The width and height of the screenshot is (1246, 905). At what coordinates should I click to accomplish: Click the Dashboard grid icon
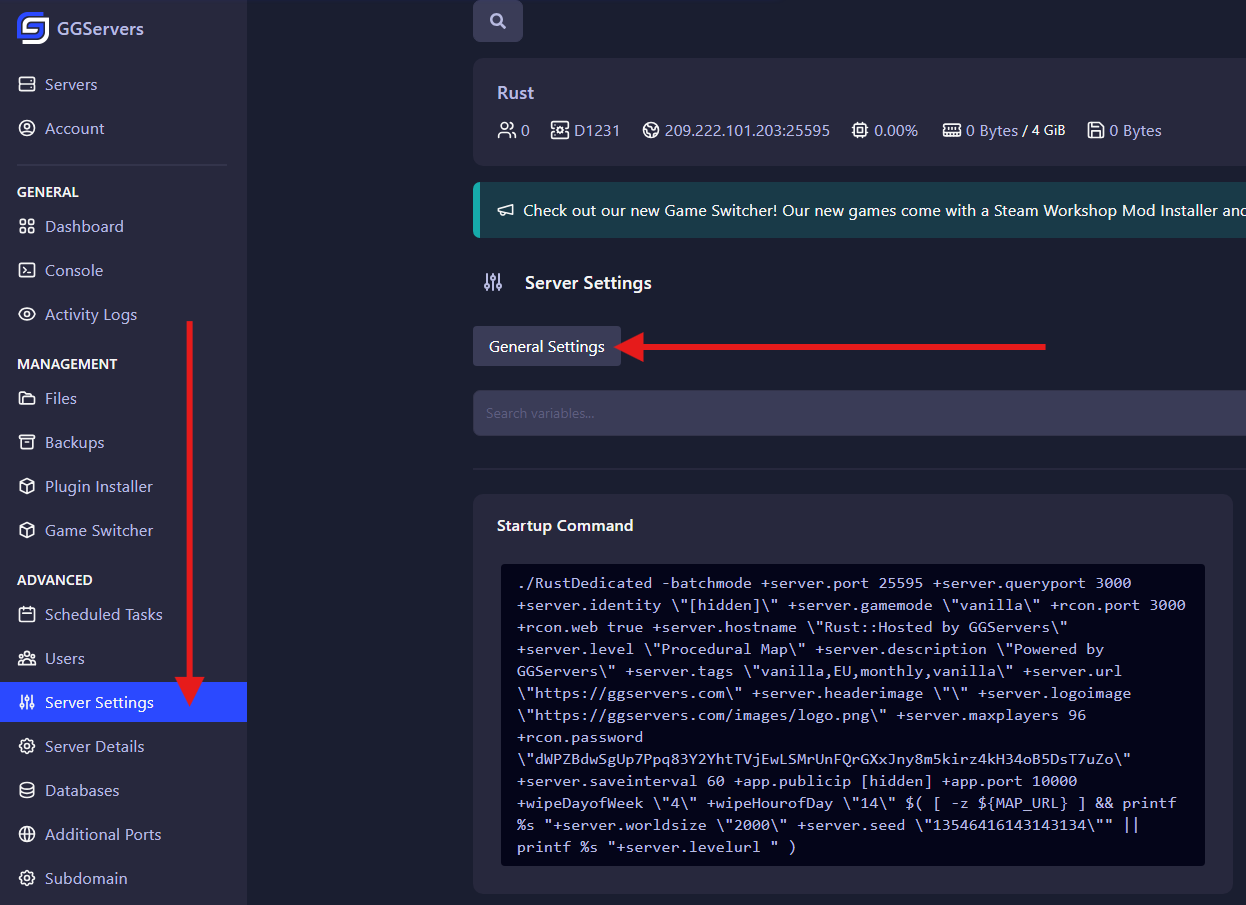pyautogui.click(x=26, y=226)
